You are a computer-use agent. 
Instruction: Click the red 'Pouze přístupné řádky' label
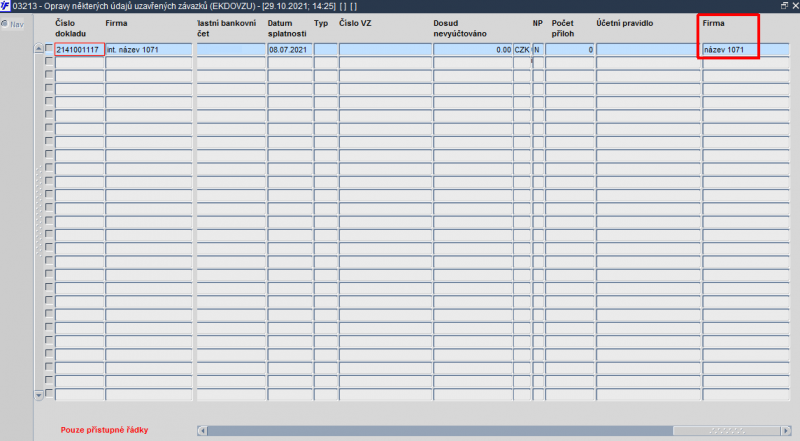[105, 430]
